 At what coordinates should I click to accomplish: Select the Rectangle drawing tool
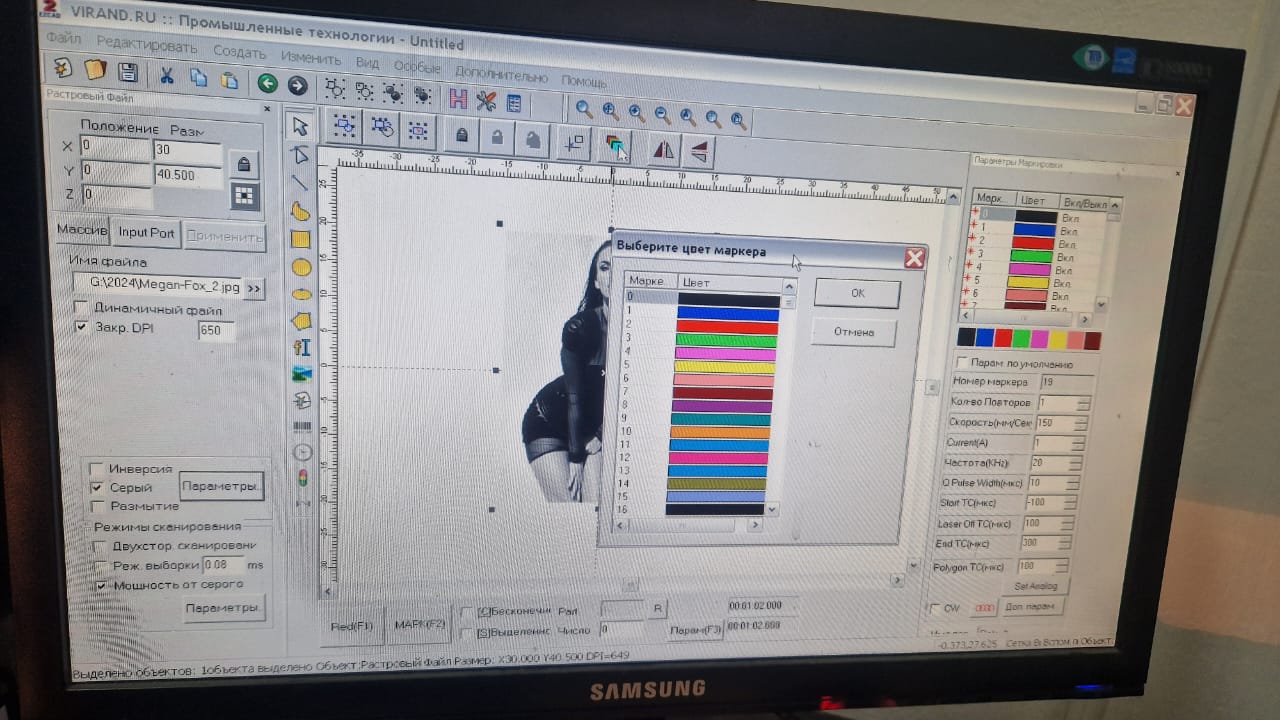pyautogui.click(x=300, y=239)
